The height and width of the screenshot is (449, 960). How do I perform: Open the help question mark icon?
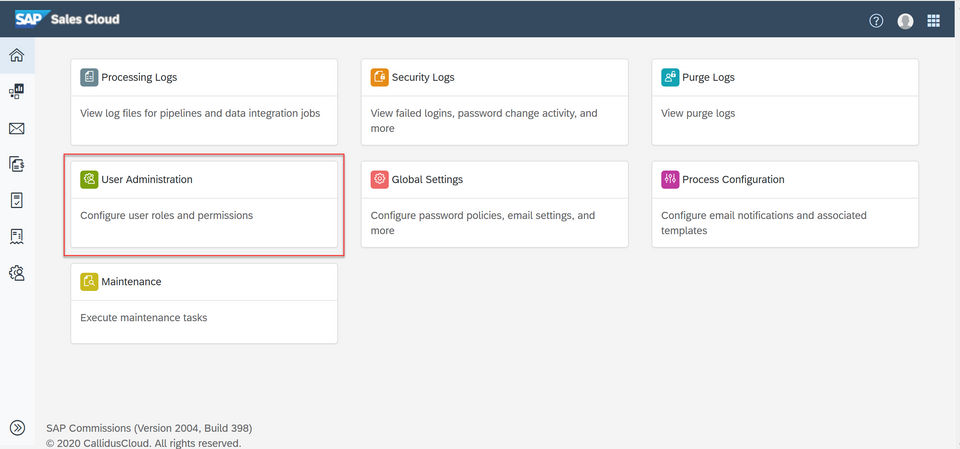pos(876,20)
